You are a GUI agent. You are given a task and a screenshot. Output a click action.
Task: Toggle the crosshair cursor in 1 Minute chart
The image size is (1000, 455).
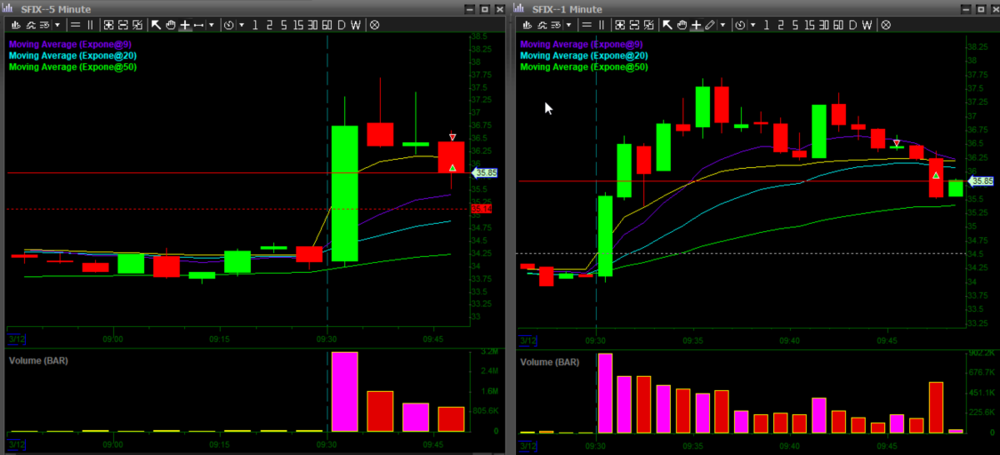click(x=696, y=25)
